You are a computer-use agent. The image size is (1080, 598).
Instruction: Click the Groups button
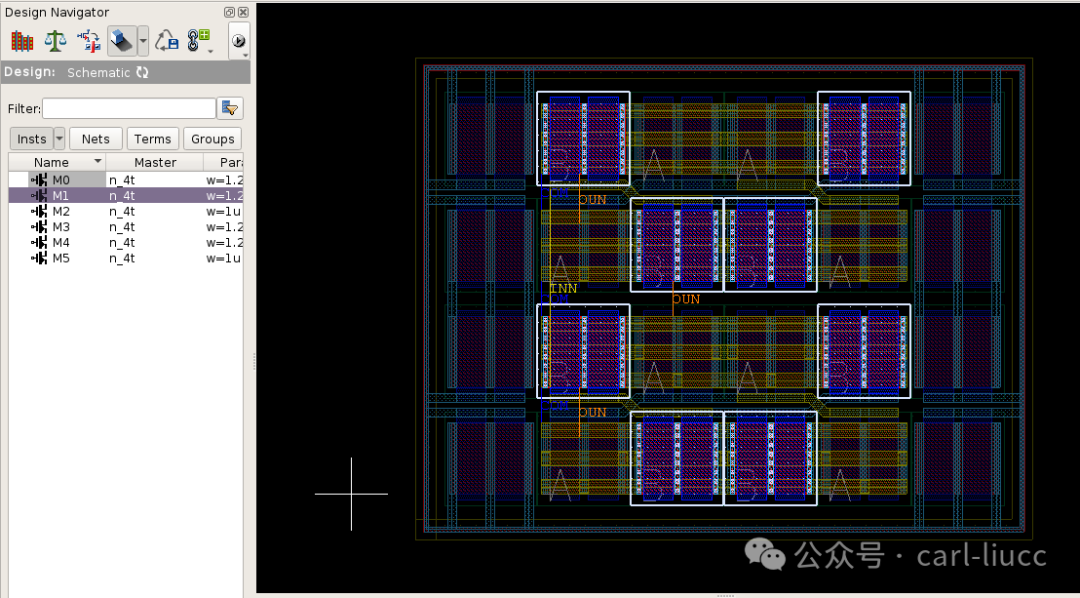(213, 138)
